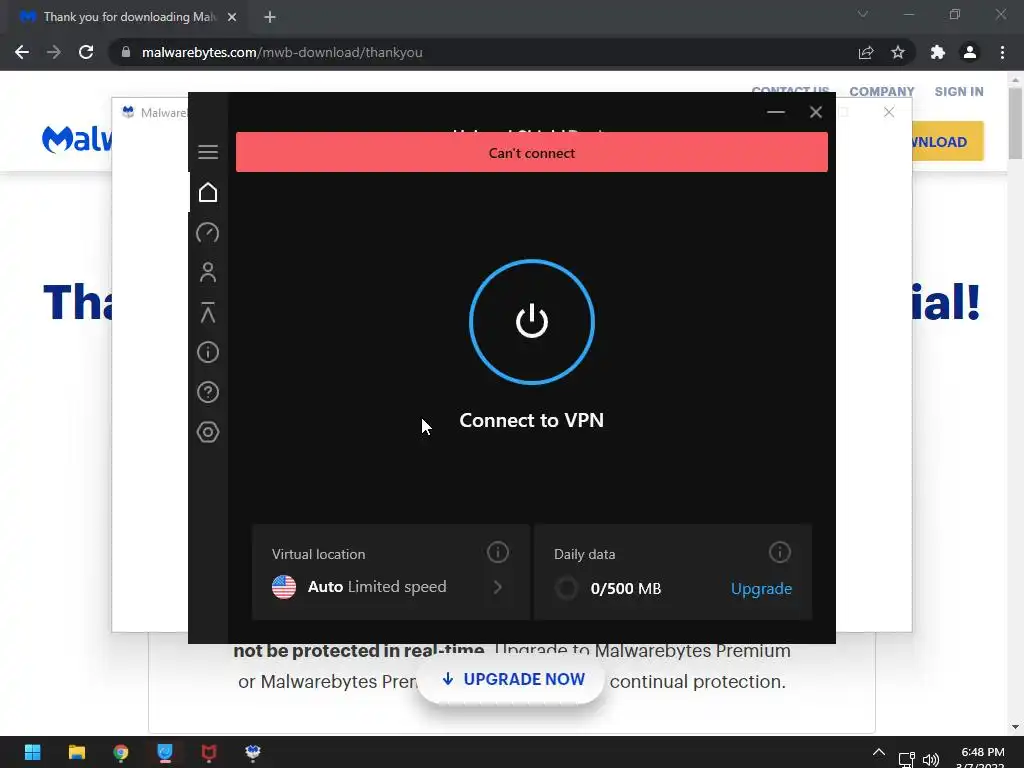The width and height of the screenshot is (1024, 768).
Task: Expand the Auto Limited speed location chevron
Action: pyautogui.click(x=498, y=587)
